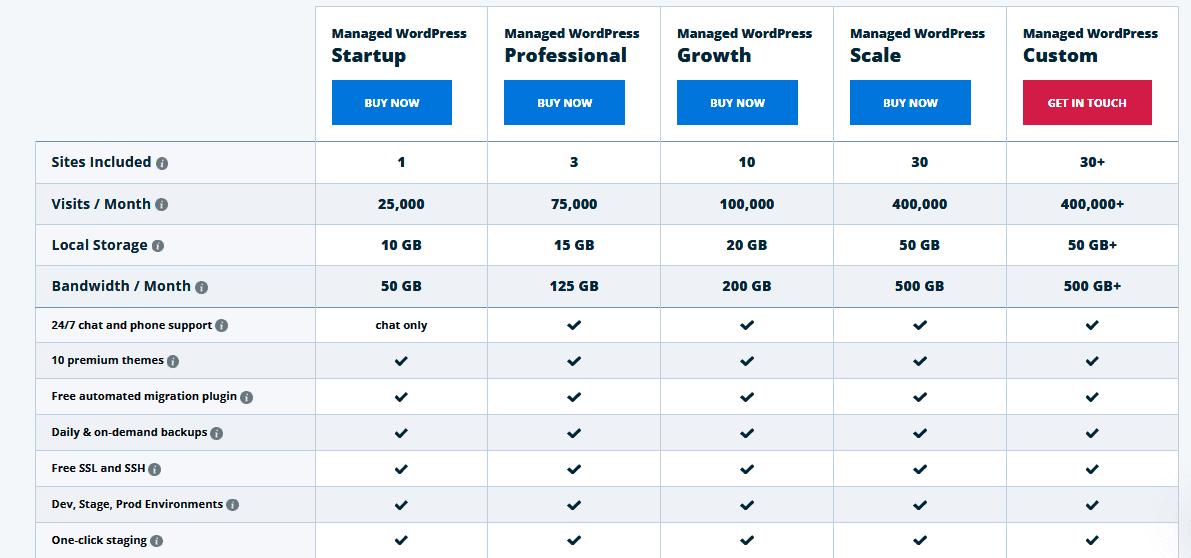The image size is (1191, 558).
Task: Click Growth checkmark for Free SSL and SSH
Action: point(747,468)
